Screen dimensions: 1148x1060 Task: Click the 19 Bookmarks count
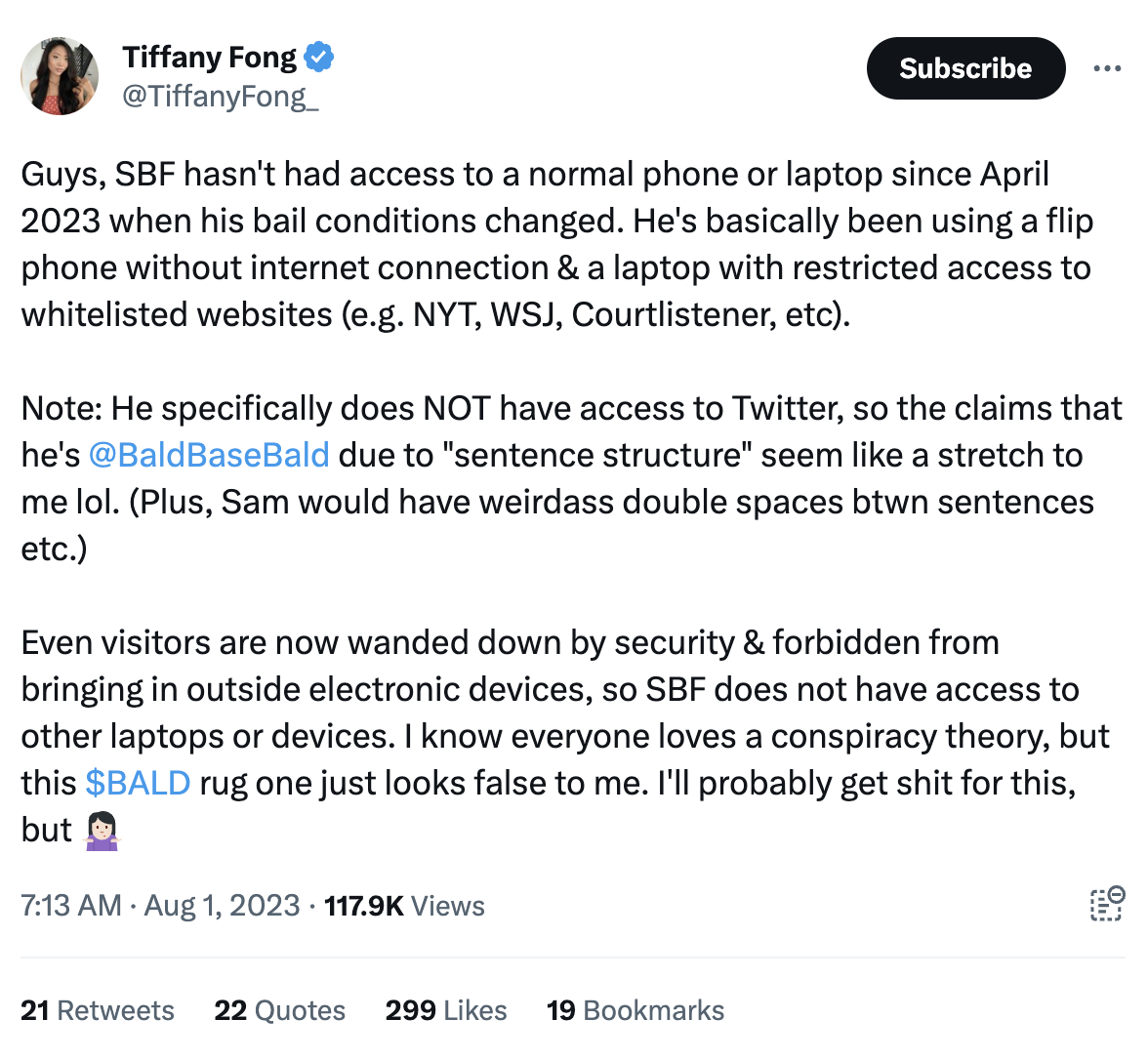click(x=635, y=1010)
